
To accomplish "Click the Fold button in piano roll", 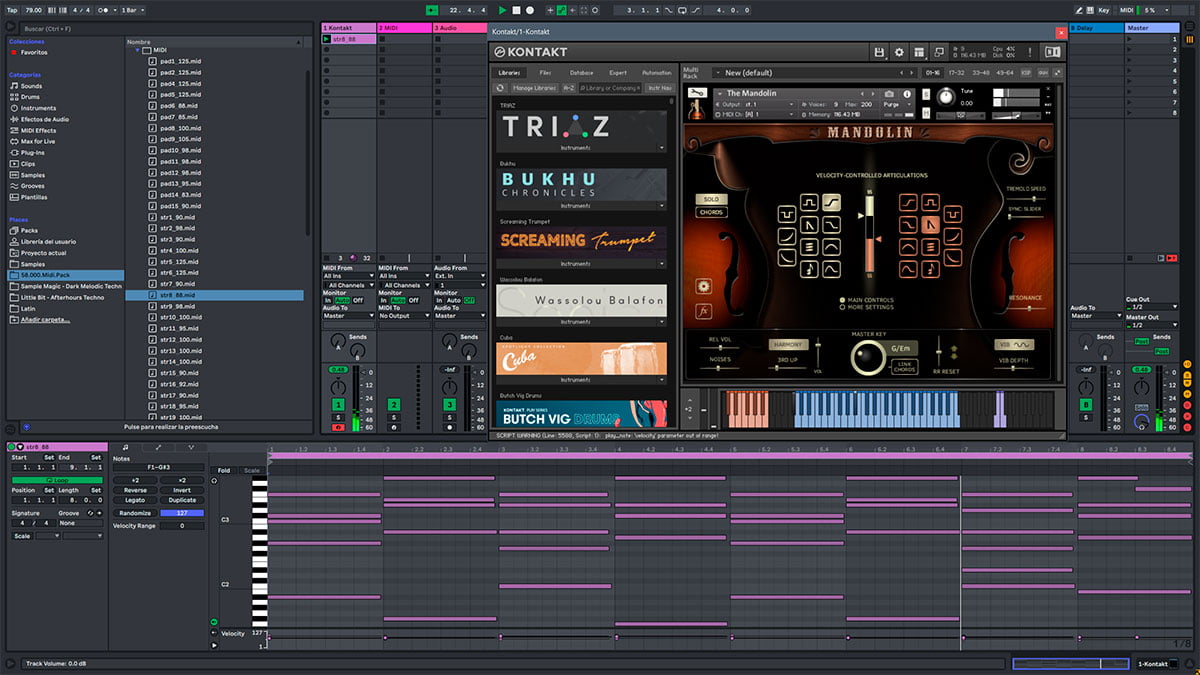I will pyautogui.click(x=224, y=470).
